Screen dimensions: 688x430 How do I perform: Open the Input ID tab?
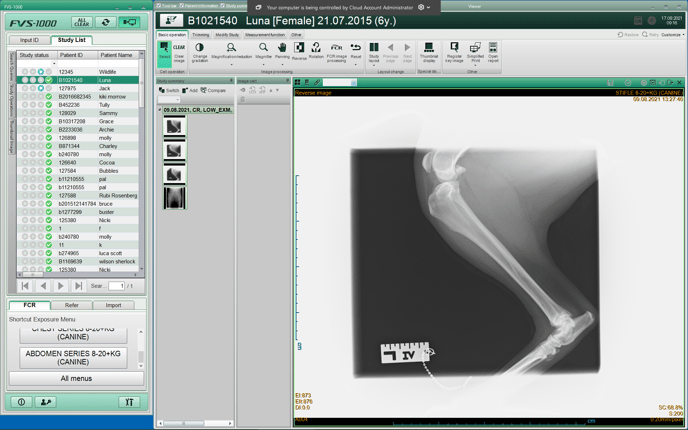pos(30,40)
